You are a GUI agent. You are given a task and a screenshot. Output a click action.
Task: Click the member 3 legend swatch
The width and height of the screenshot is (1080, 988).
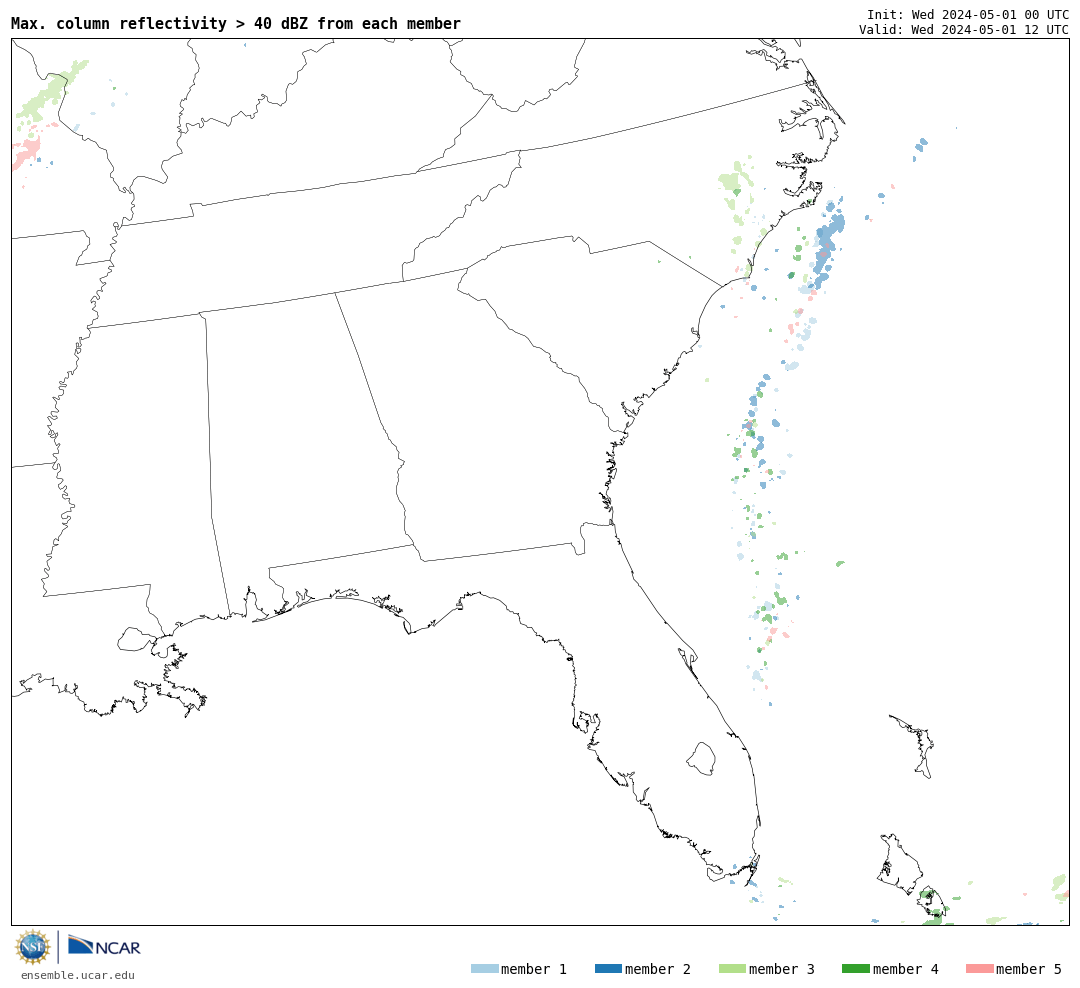pos(732,969)
